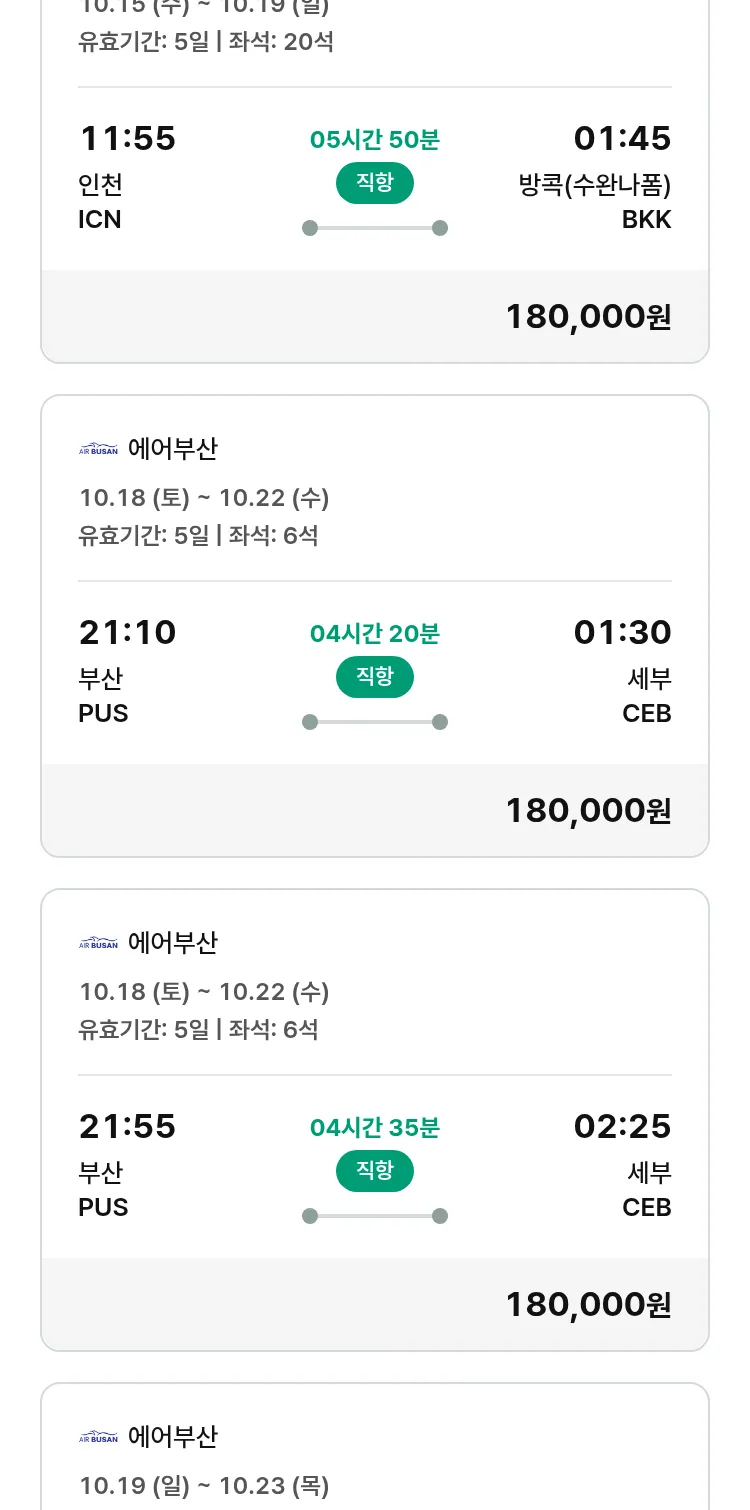Tap the 직항 badge on the Incheon–Bangkok flight

pyautogui.click(x=374, y=183)
